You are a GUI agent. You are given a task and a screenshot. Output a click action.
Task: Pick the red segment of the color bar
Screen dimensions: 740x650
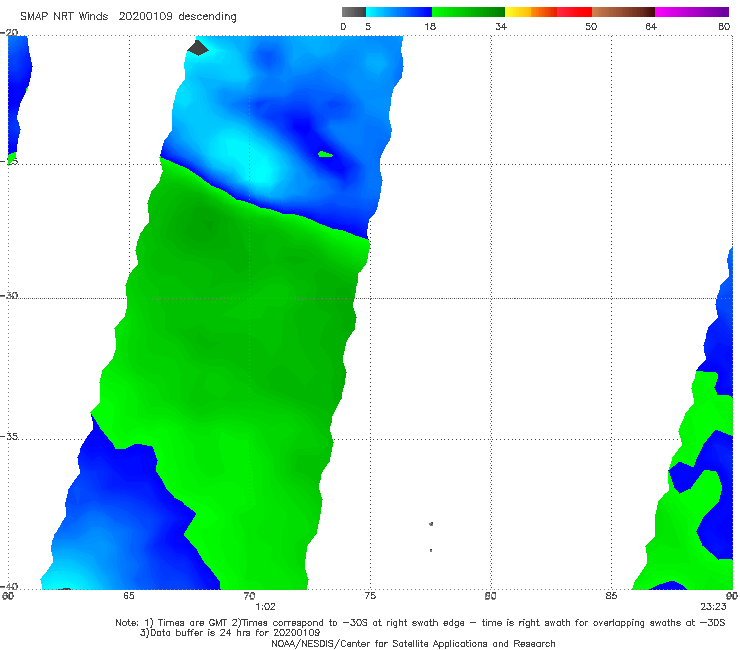574,12
